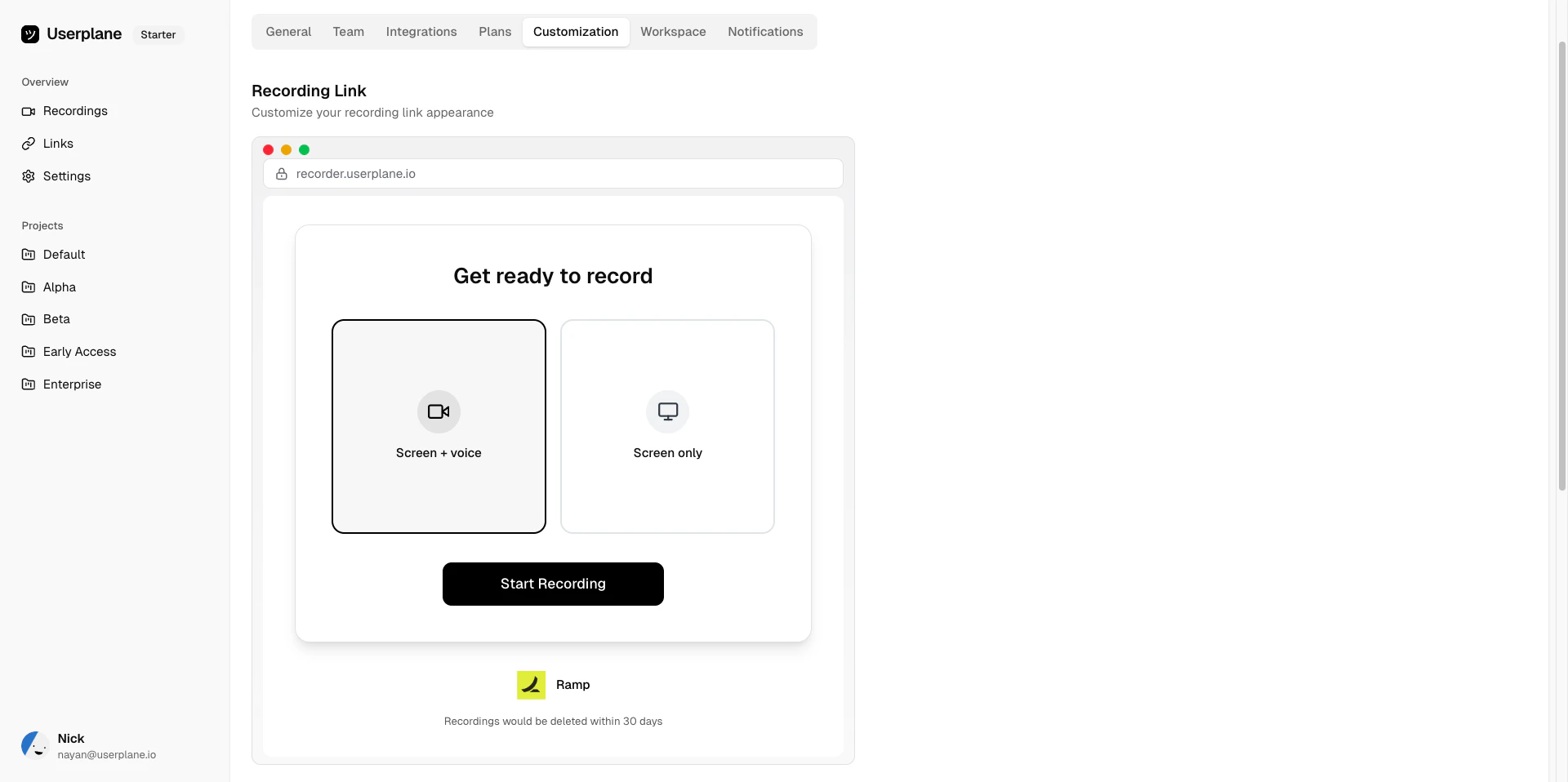Click Nick's profile avatar
The height and width of the screenshot is (782, 1568).
tap(34, 745)
